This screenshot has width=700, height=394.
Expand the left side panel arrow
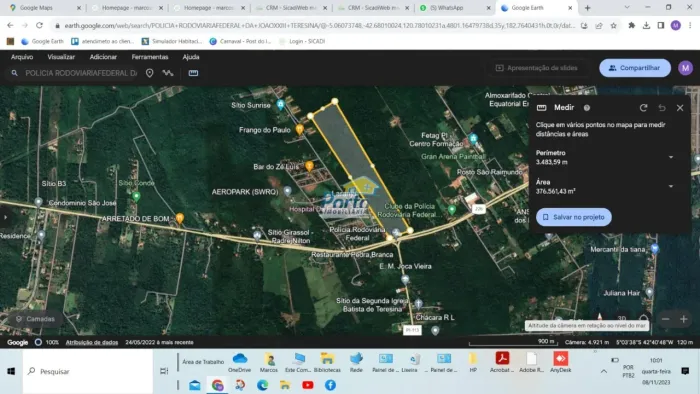(x=5, y=217)
